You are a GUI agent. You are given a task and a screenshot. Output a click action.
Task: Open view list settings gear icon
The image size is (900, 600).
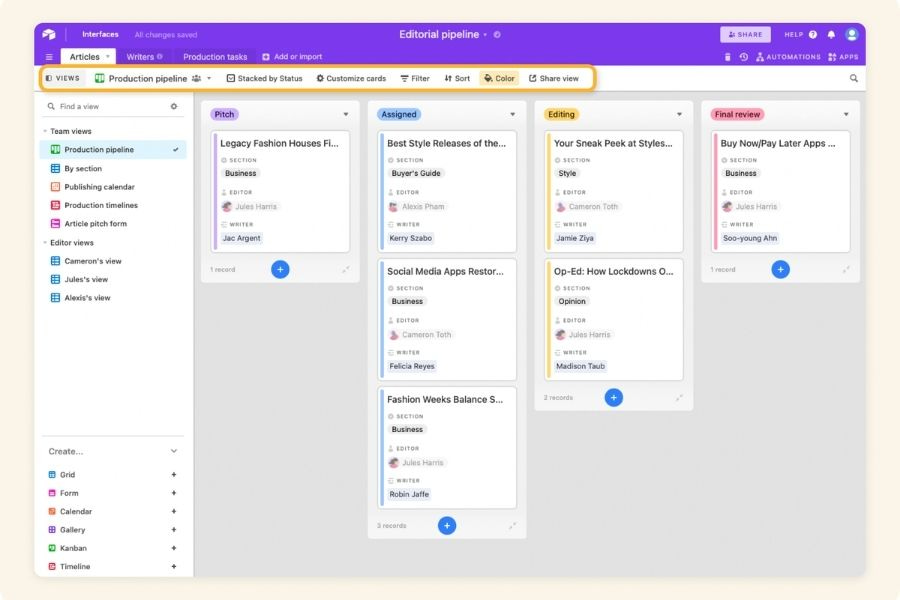pos(174,106)
